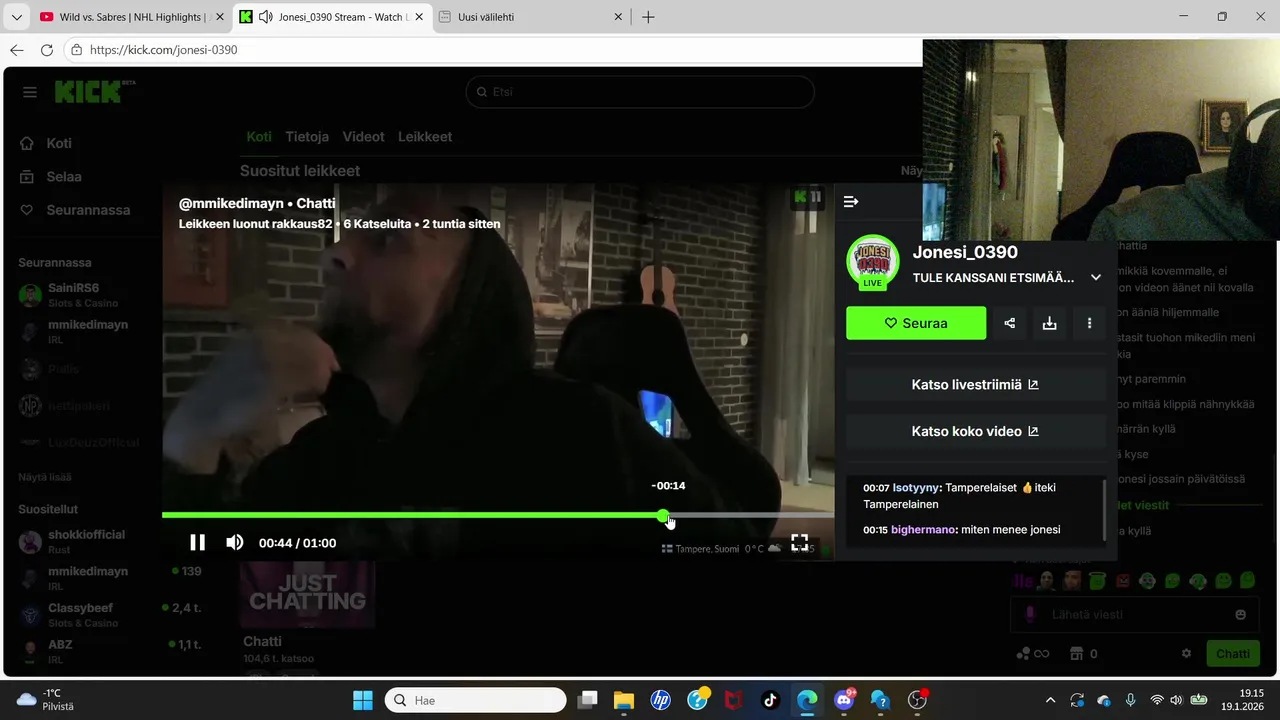Open the weather widget in taskbar

(x=46, y=700)
